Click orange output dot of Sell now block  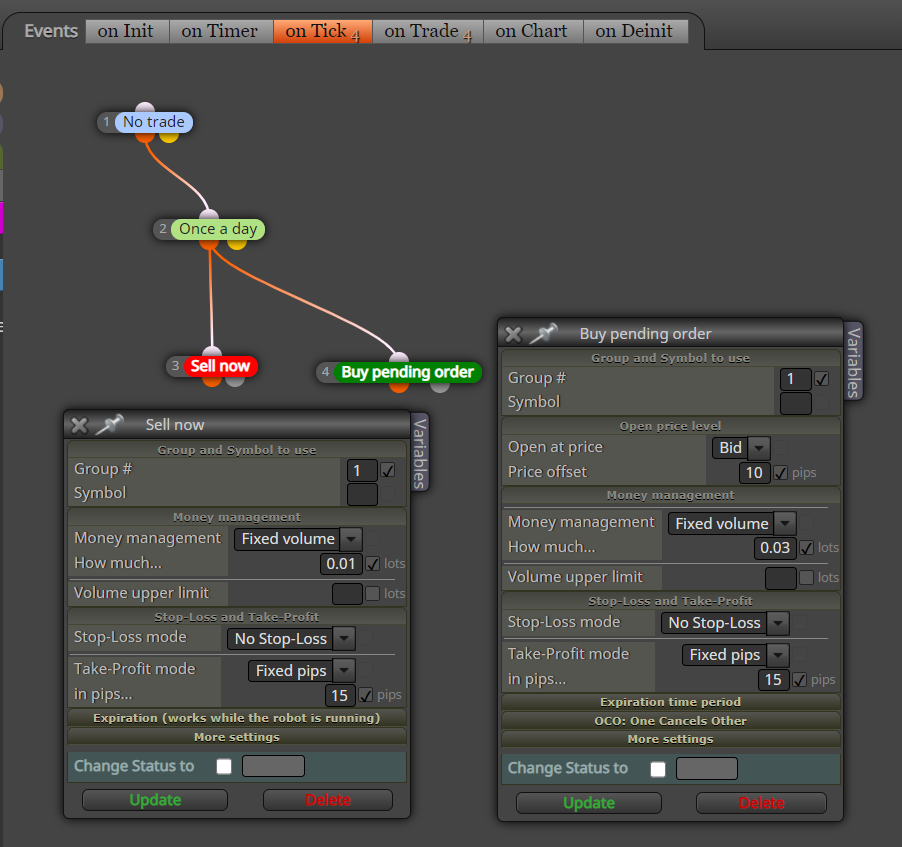(x=212, y=381)
